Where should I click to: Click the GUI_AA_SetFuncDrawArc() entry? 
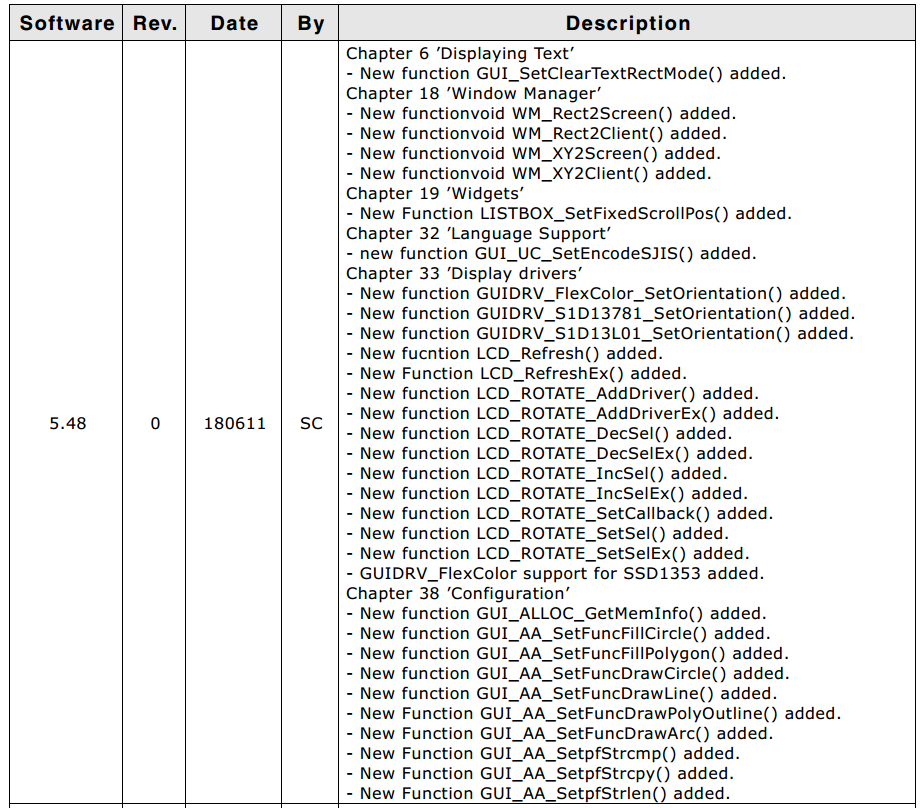[x=559, y=732]
